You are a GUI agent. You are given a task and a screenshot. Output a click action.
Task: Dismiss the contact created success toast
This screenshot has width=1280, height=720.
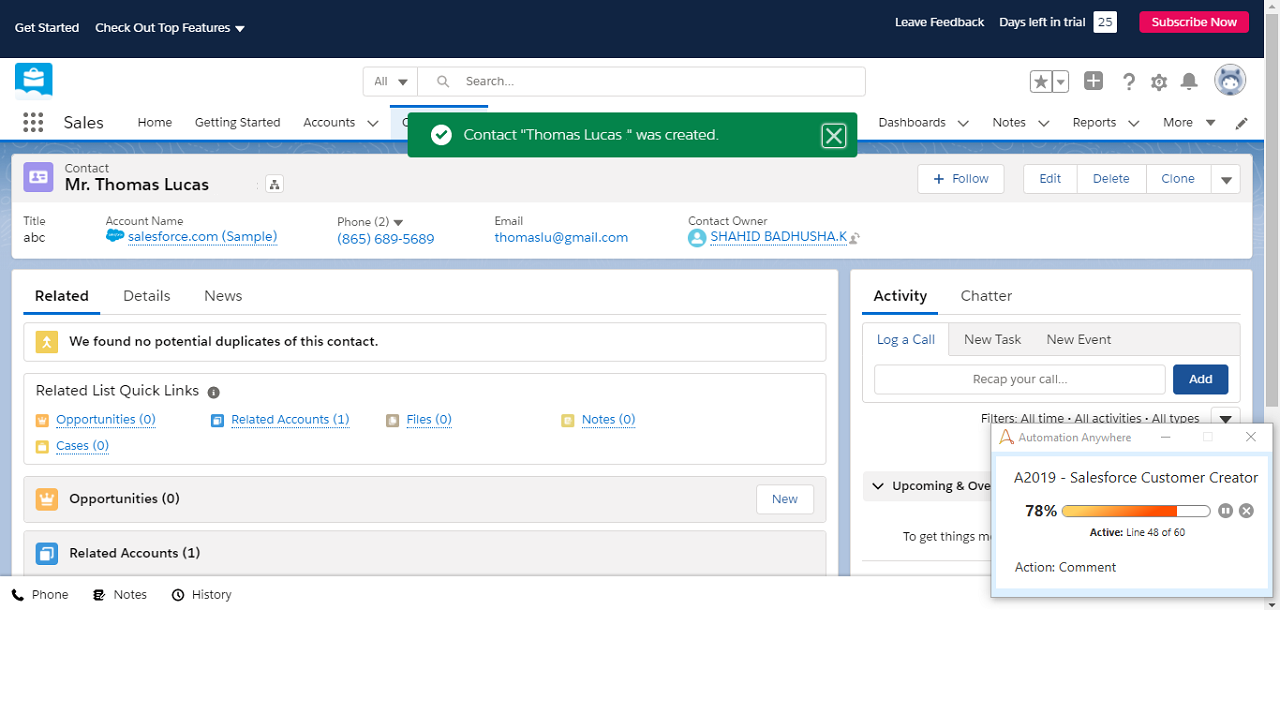(834, 136)
